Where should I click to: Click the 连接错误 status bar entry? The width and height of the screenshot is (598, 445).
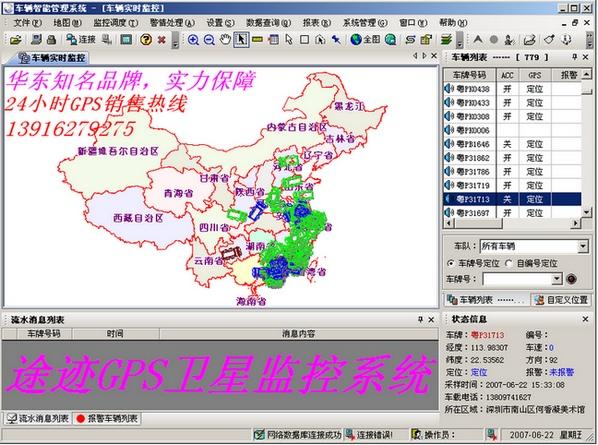pos(369,435)
